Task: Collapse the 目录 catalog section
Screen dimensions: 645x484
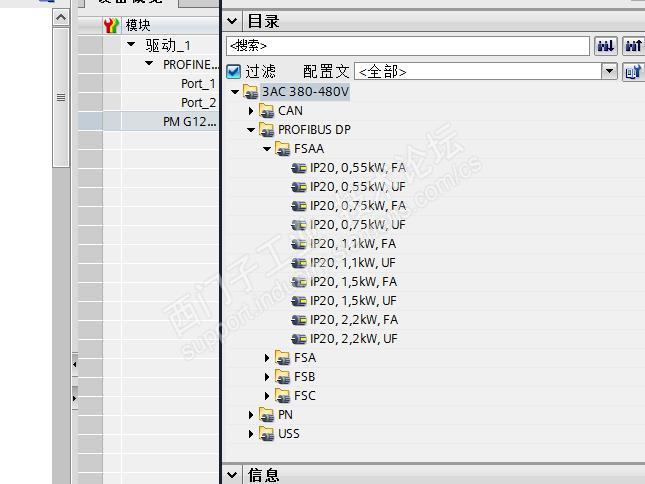Action: coord(232,21)
